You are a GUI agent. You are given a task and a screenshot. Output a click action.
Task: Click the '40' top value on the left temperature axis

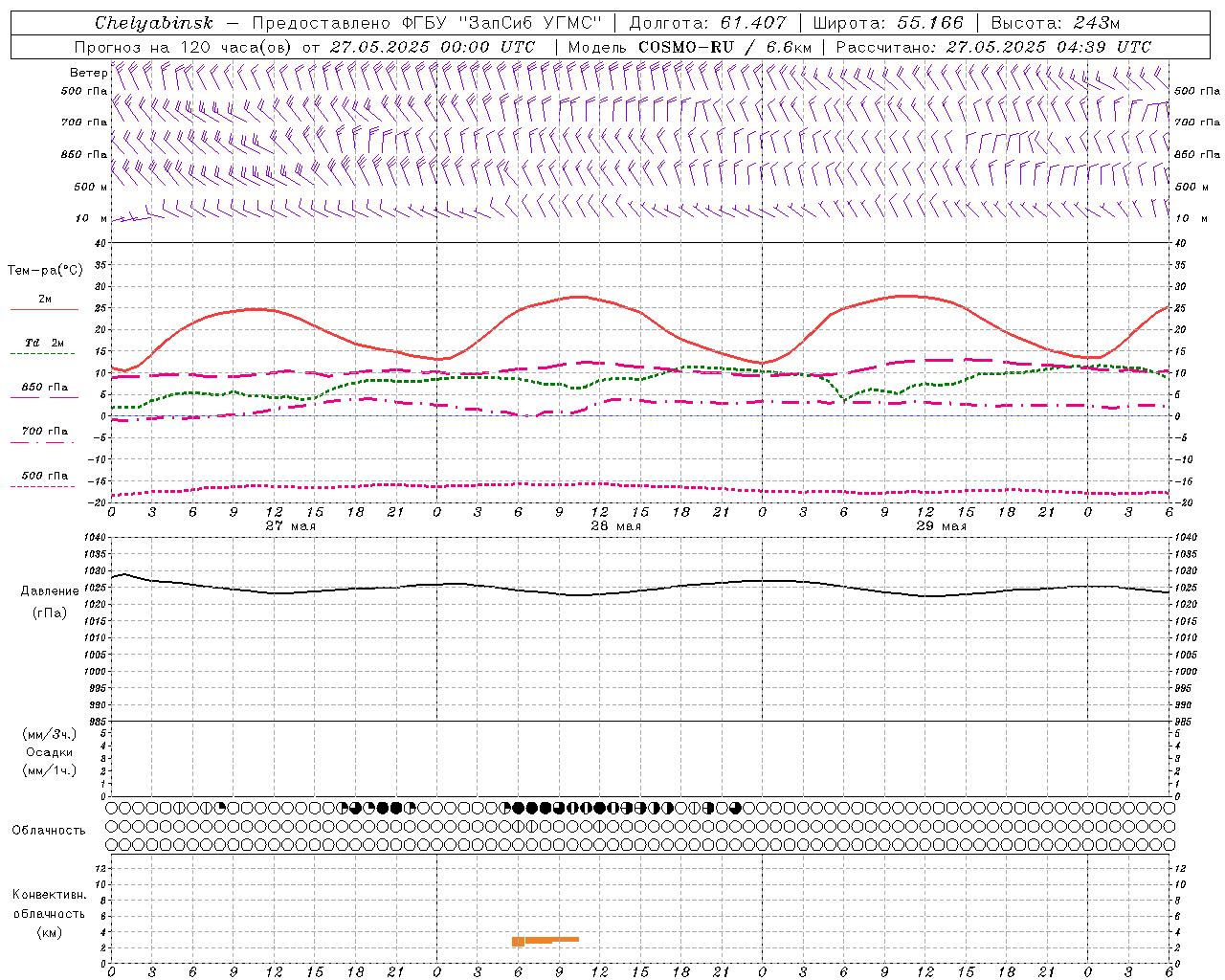100,243
